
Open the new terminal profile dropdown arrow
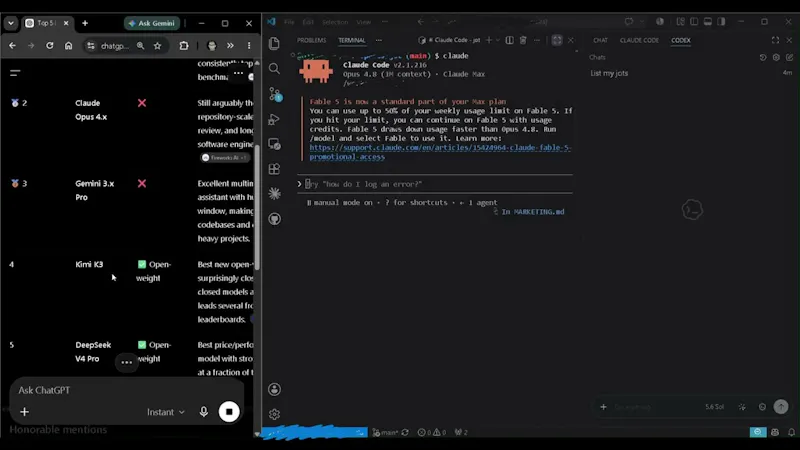click(497, 40)
